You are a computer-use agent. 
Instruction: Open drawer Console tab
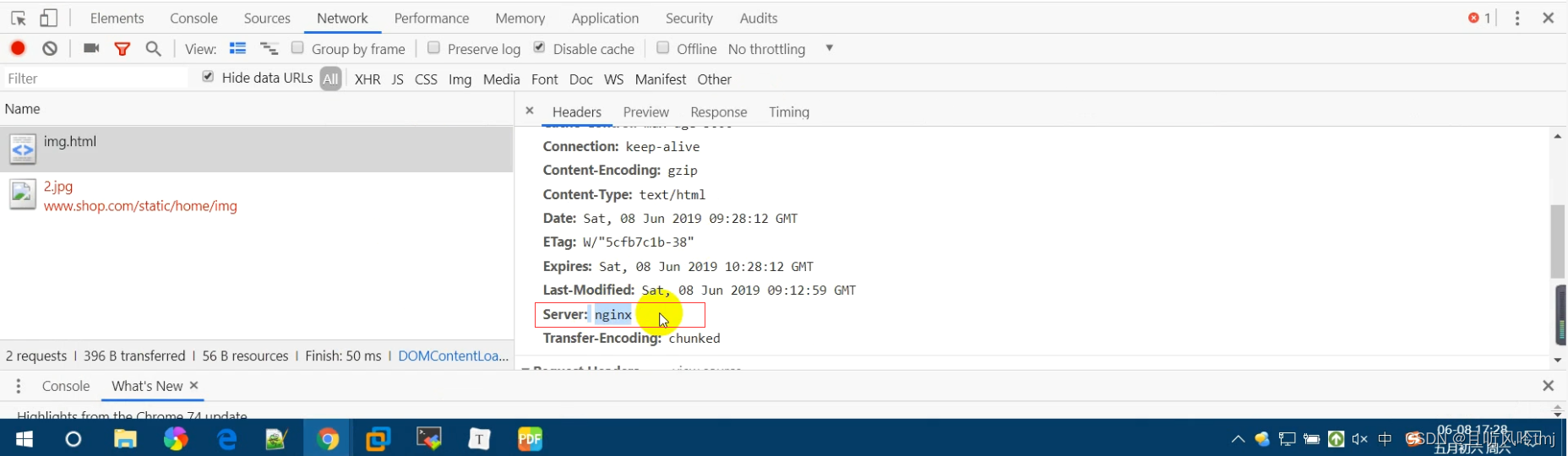coord(66,386)
